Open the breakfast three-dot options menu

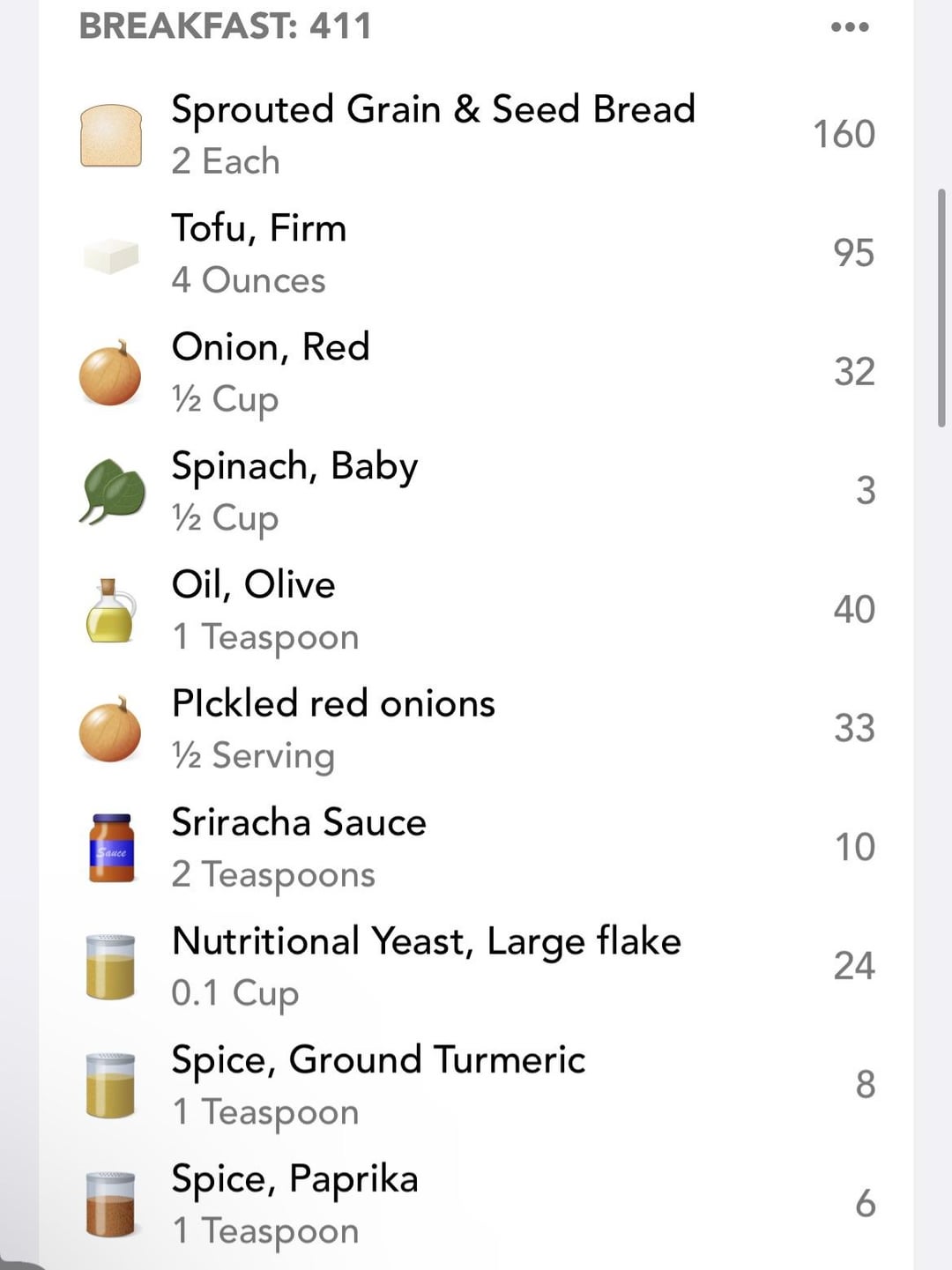pyautogui.click(x=850, y=27)
